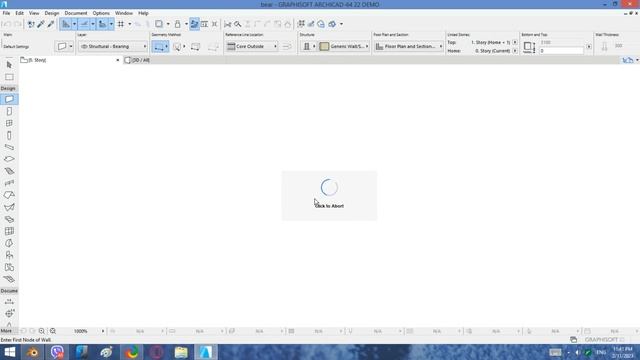The width and height of the screenshot is (640, 360).
Task: Open the zoom percentage 1000% dropdown arrow
Action: pos(103,331)
